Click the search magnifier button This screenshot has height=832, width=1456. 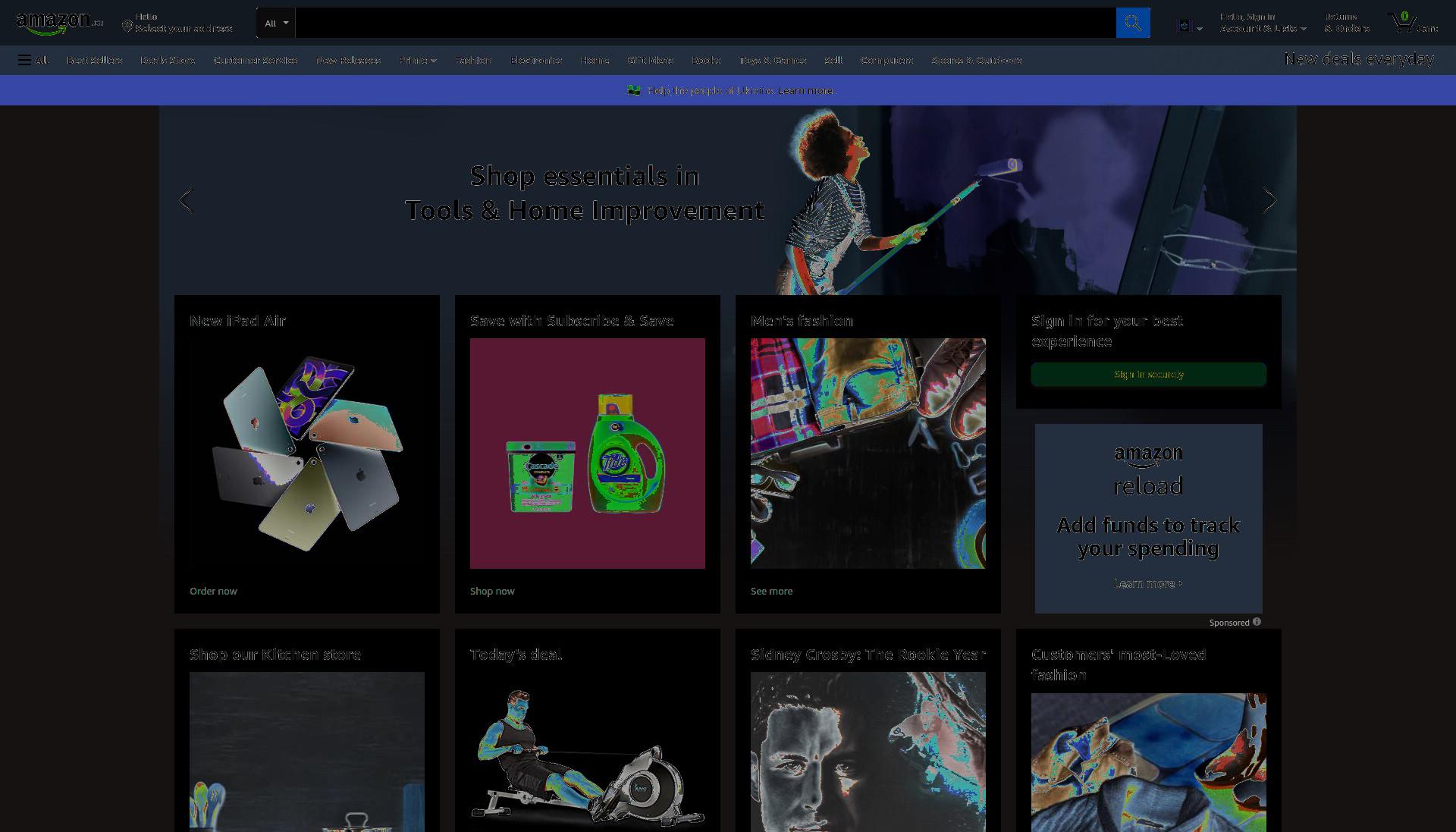pos(1133,23)
